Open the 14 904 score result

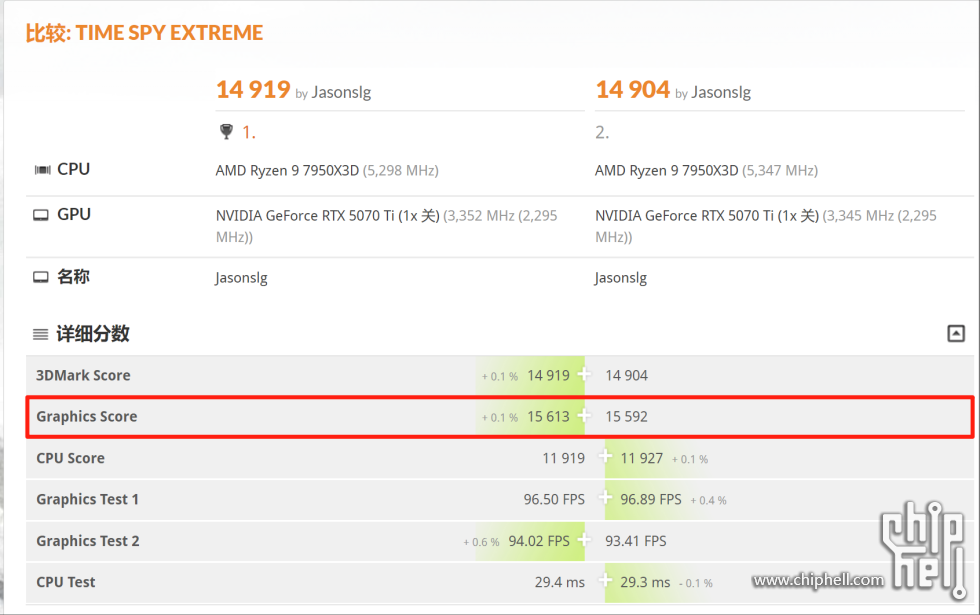pos(632,89)
